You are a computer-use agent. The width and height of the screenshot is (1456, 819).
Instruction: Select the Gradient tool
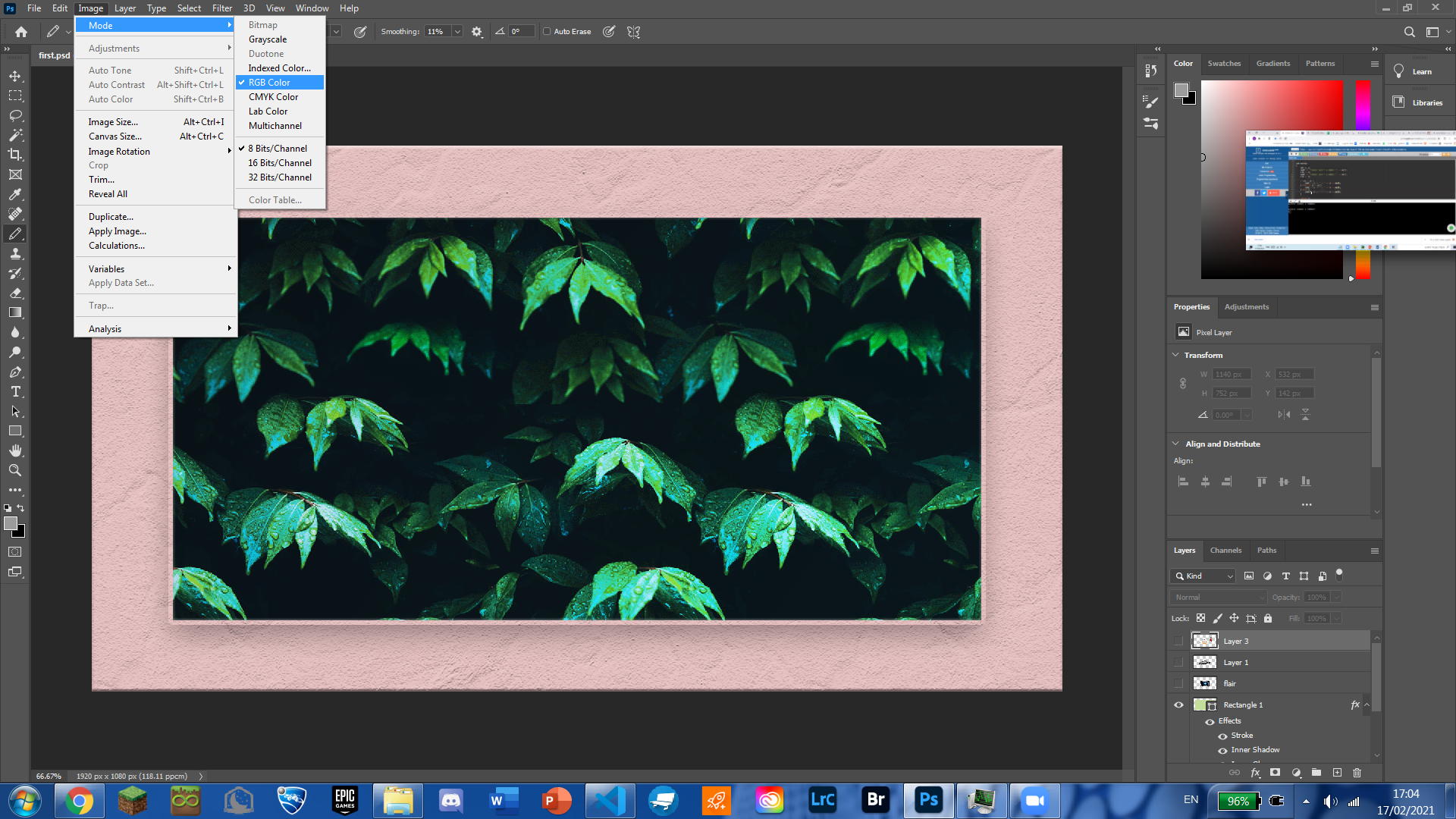click(15, 313)
